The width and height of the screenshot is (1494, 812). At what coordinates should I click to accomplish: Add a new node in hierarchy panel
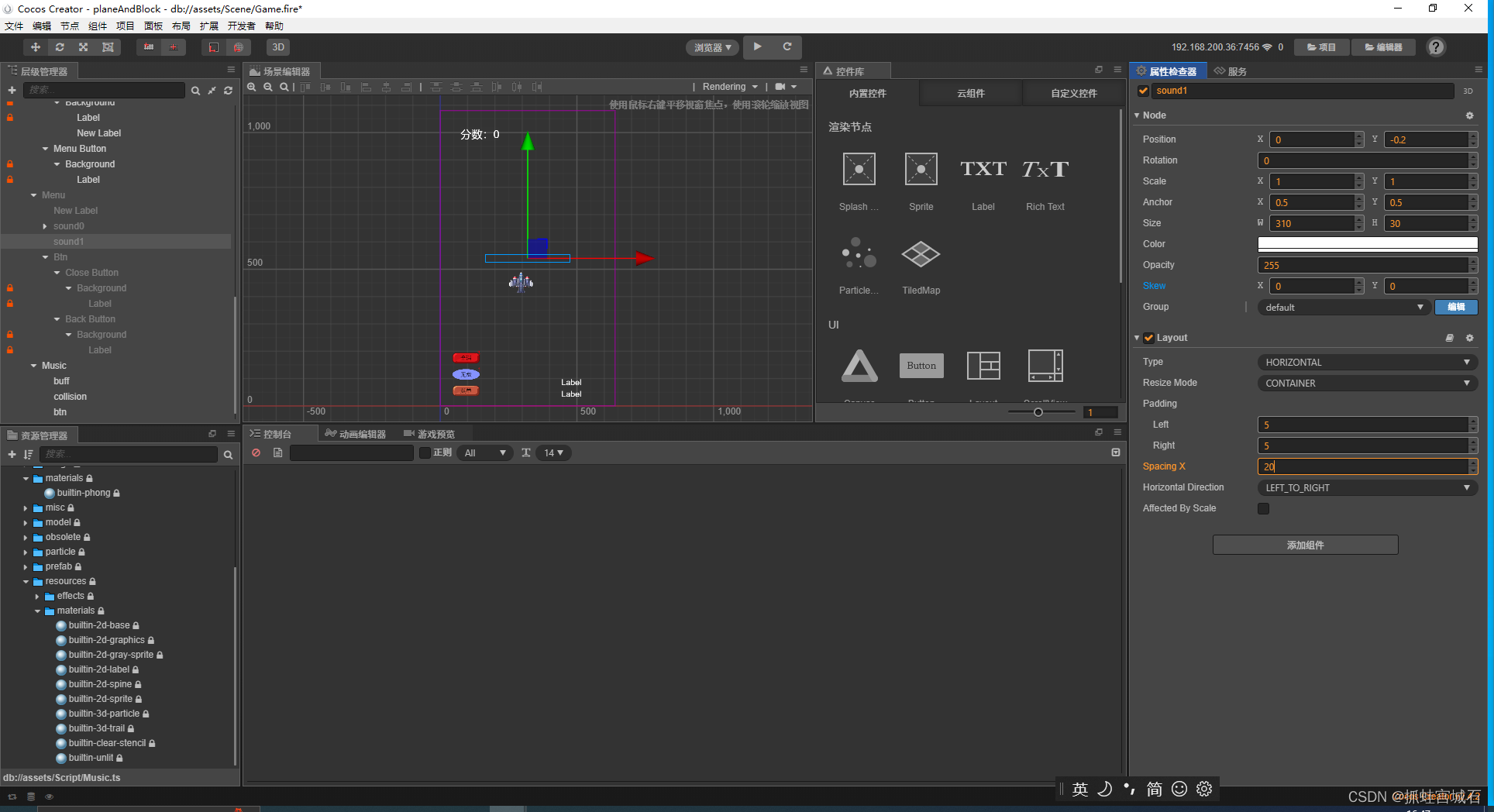tap(12, 90)
